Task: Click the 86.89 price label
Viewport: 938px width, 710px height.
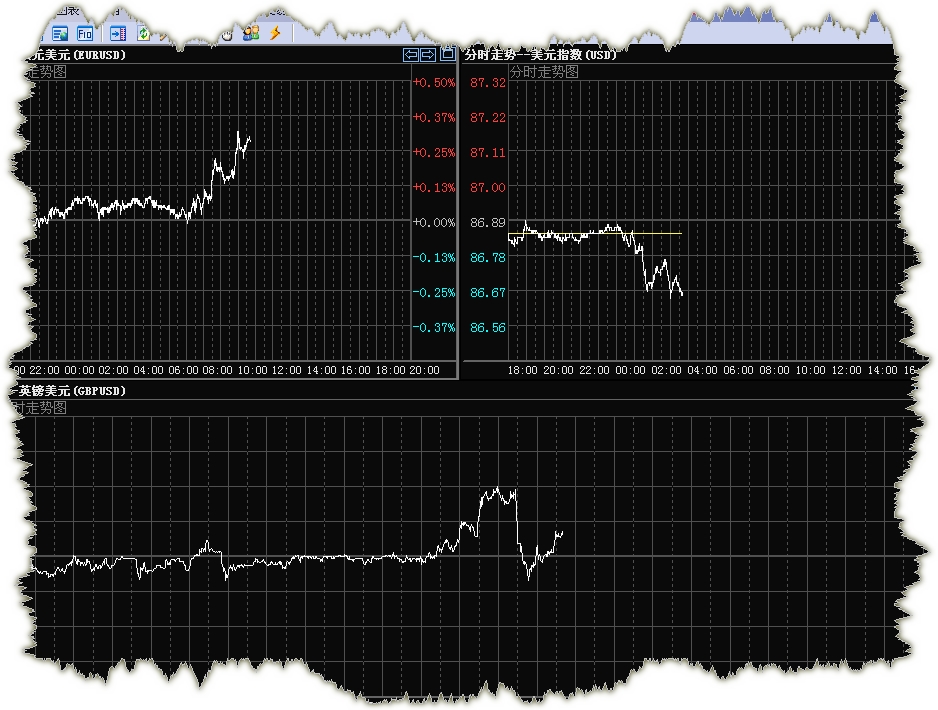Action: 488,223
